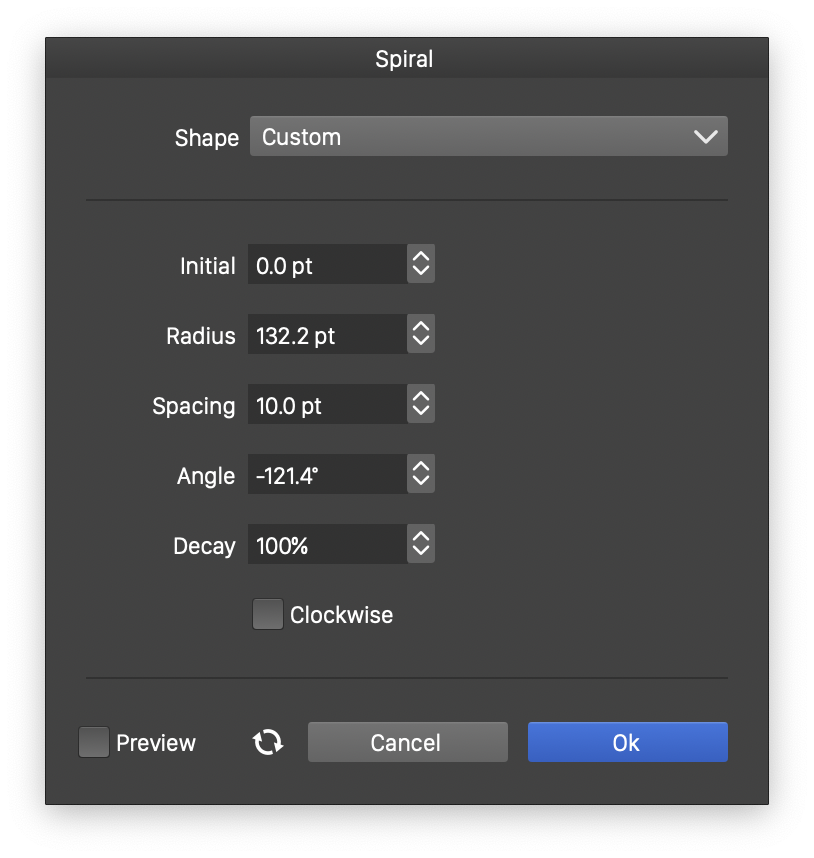Decrease the Spacing value with down arrow
Viewport: 814px width, 858px height.
click(421, 412)
